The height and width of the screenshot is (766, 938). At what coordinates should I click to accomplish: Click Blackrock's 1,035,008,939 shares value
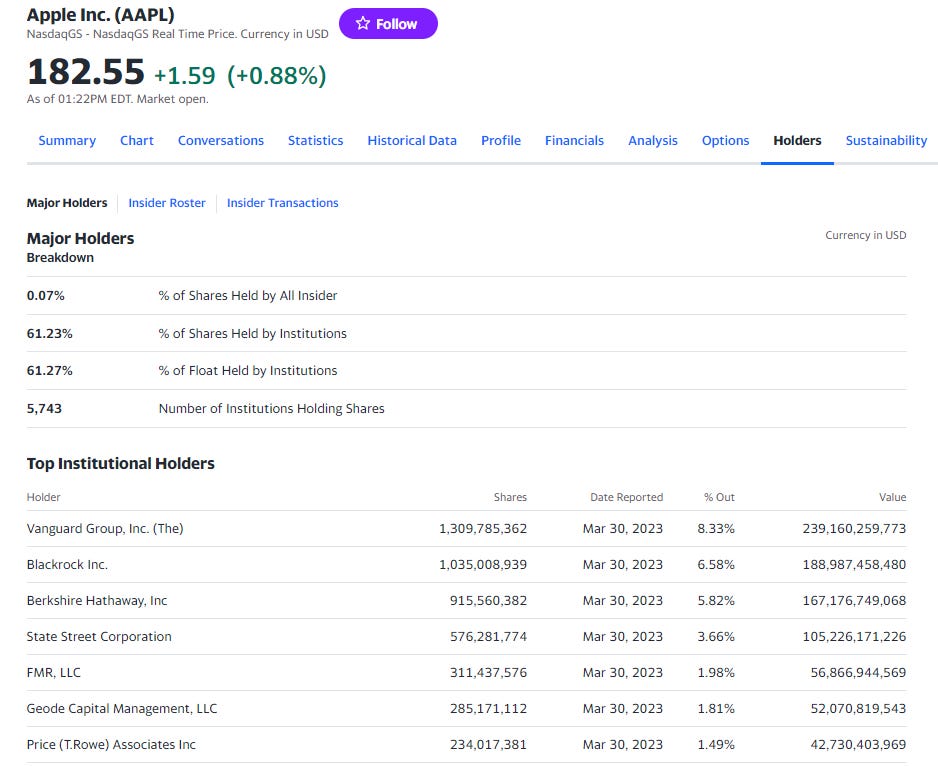pyautogui.click(x=483, y=564)
